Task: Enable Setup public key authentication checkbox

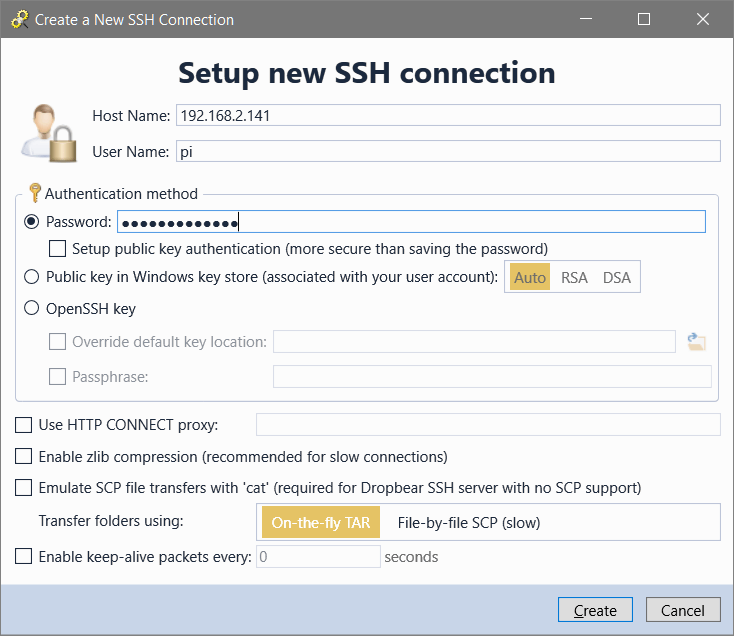Action: [x=57, y=249]
